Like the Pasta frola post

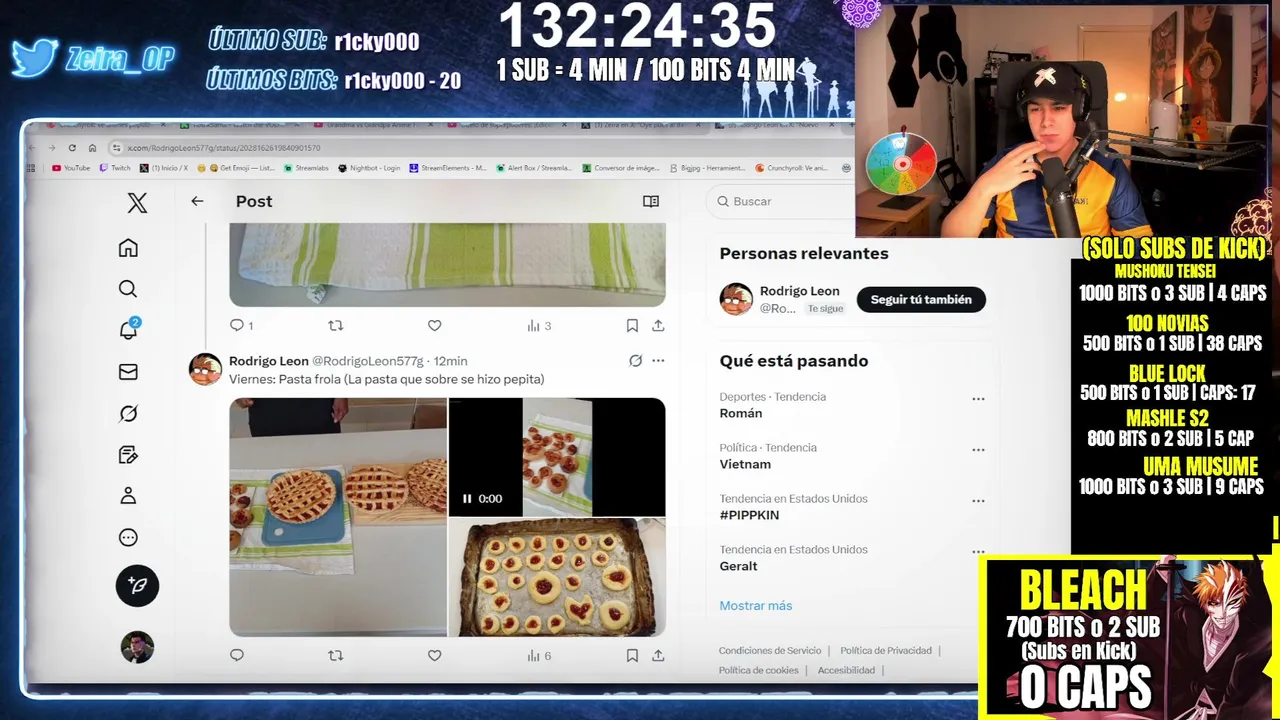(x=434, y=655)
